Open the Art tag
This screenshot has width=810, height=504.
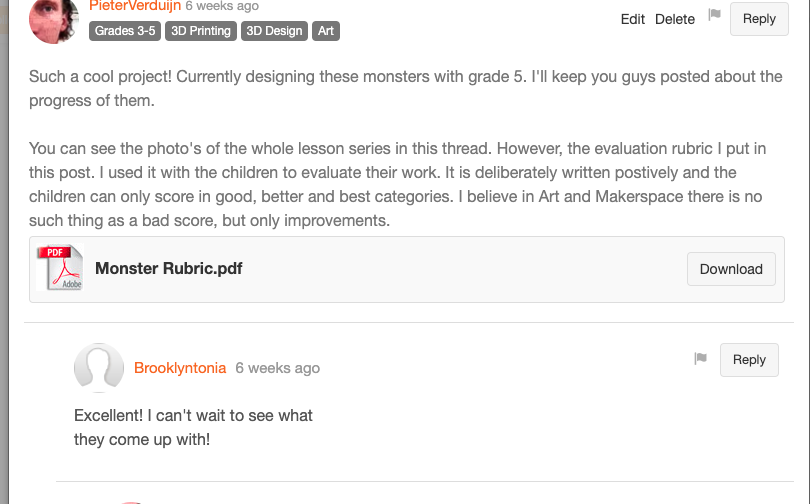point(326,31)
